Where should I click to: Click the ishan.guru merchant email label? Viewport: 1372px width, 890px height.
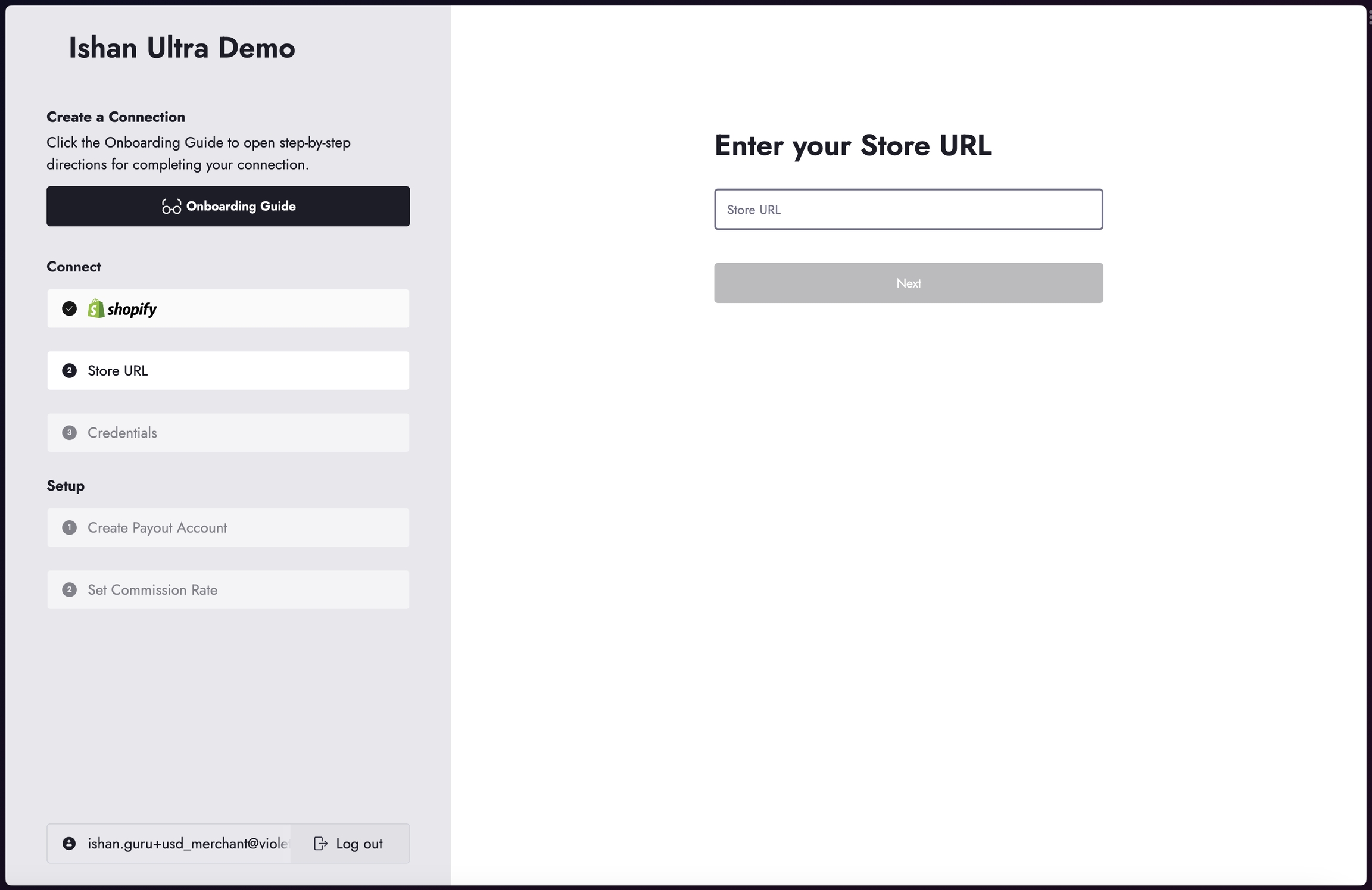click(188, 844)
